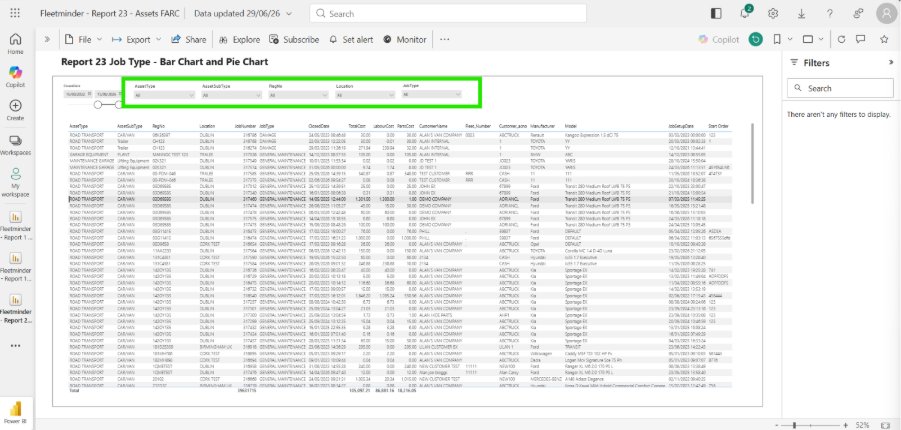901x430 pixels.
Task: Expand Data updated 29/06/26 dropdown
Action: (x=242, y=13)
